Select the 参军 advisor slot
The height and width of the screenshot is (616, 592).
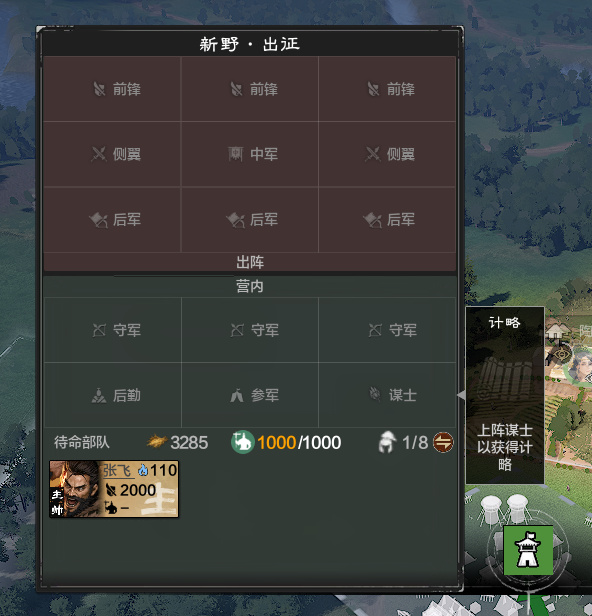(x=250, y=395)
